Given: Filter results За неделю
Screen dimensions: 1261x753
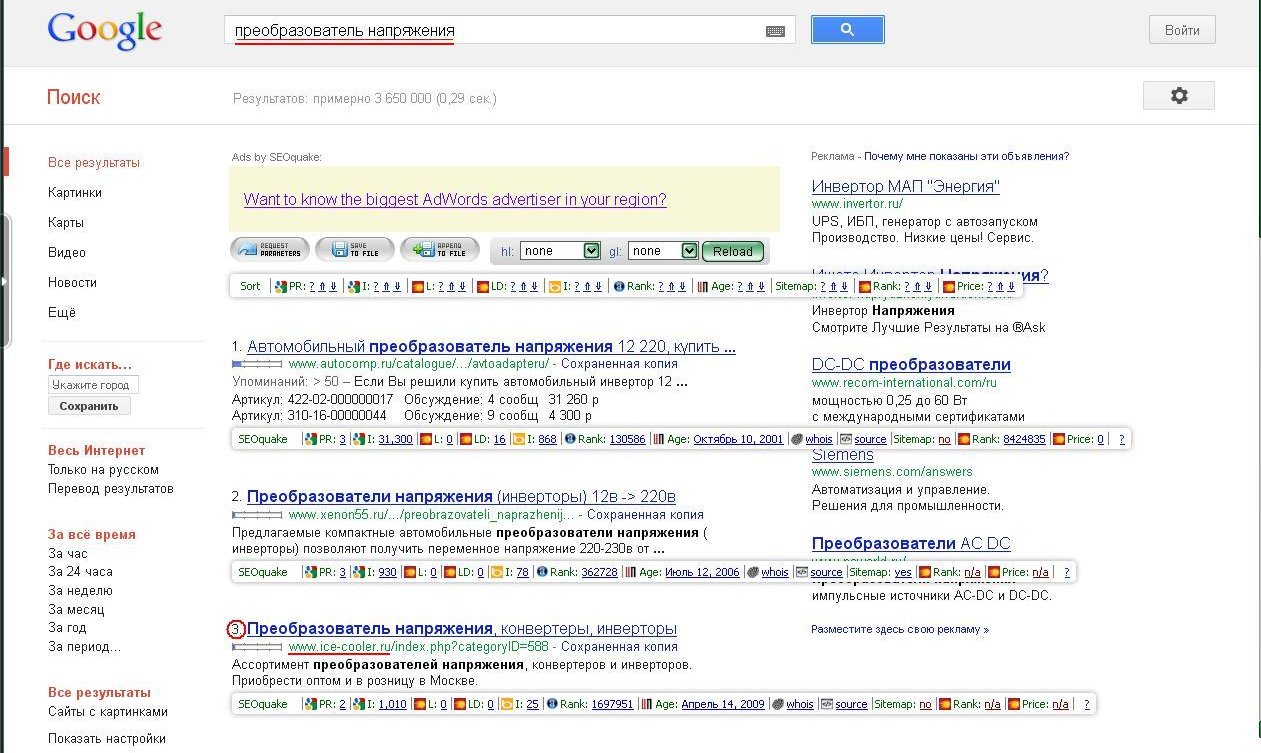Looking at the screenshot, I should click(80, 590).
